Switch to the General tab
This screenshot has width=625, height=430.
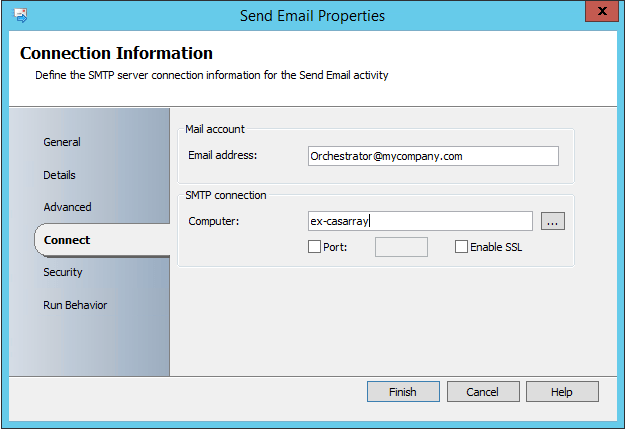click(x=62, y=142)
